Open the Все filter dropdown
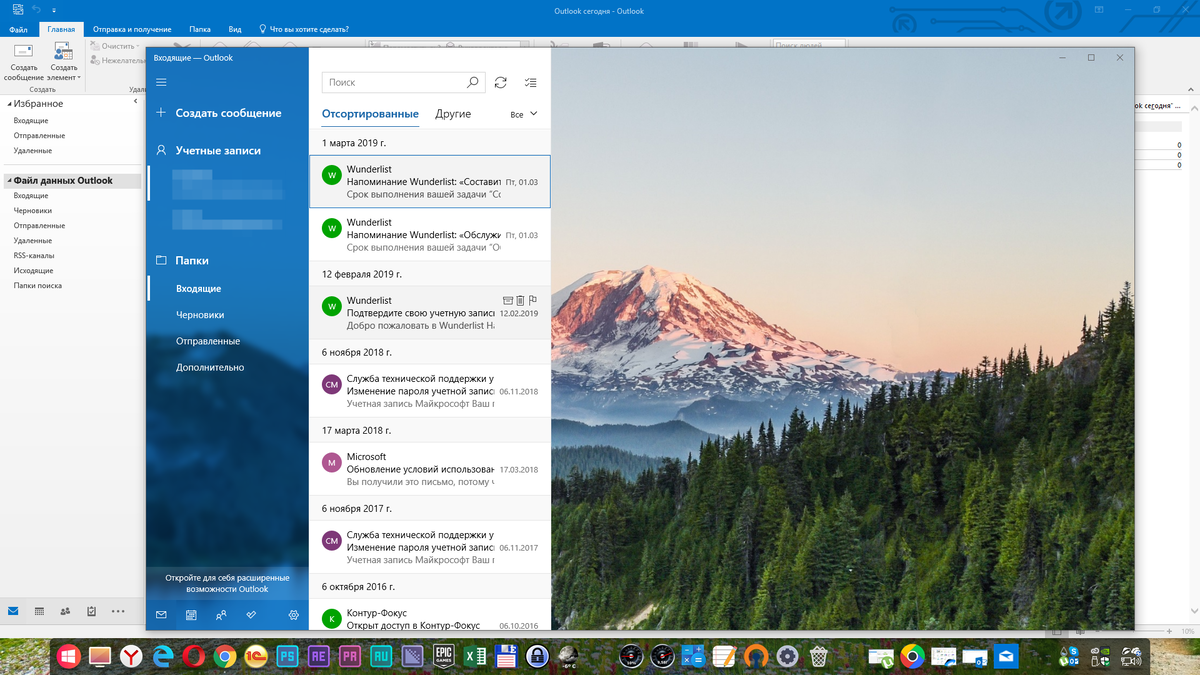The width and height of the screenshot is (1200, 675). (524, 114)
